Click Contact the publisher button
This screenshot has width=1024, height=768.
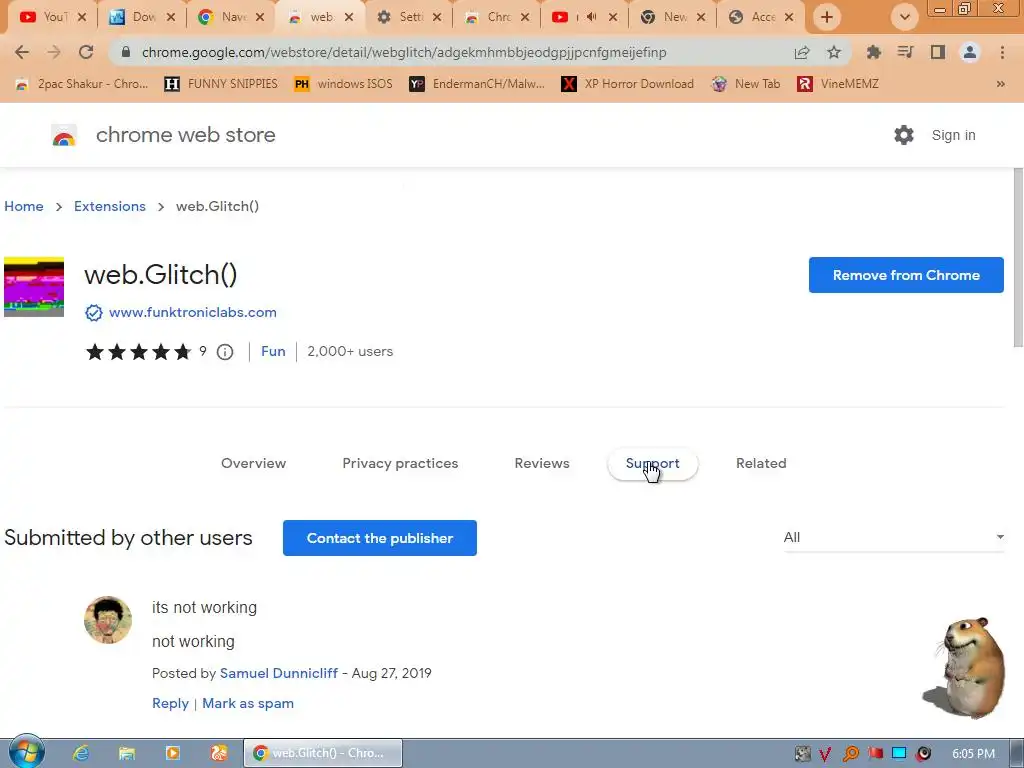point(379,538)
